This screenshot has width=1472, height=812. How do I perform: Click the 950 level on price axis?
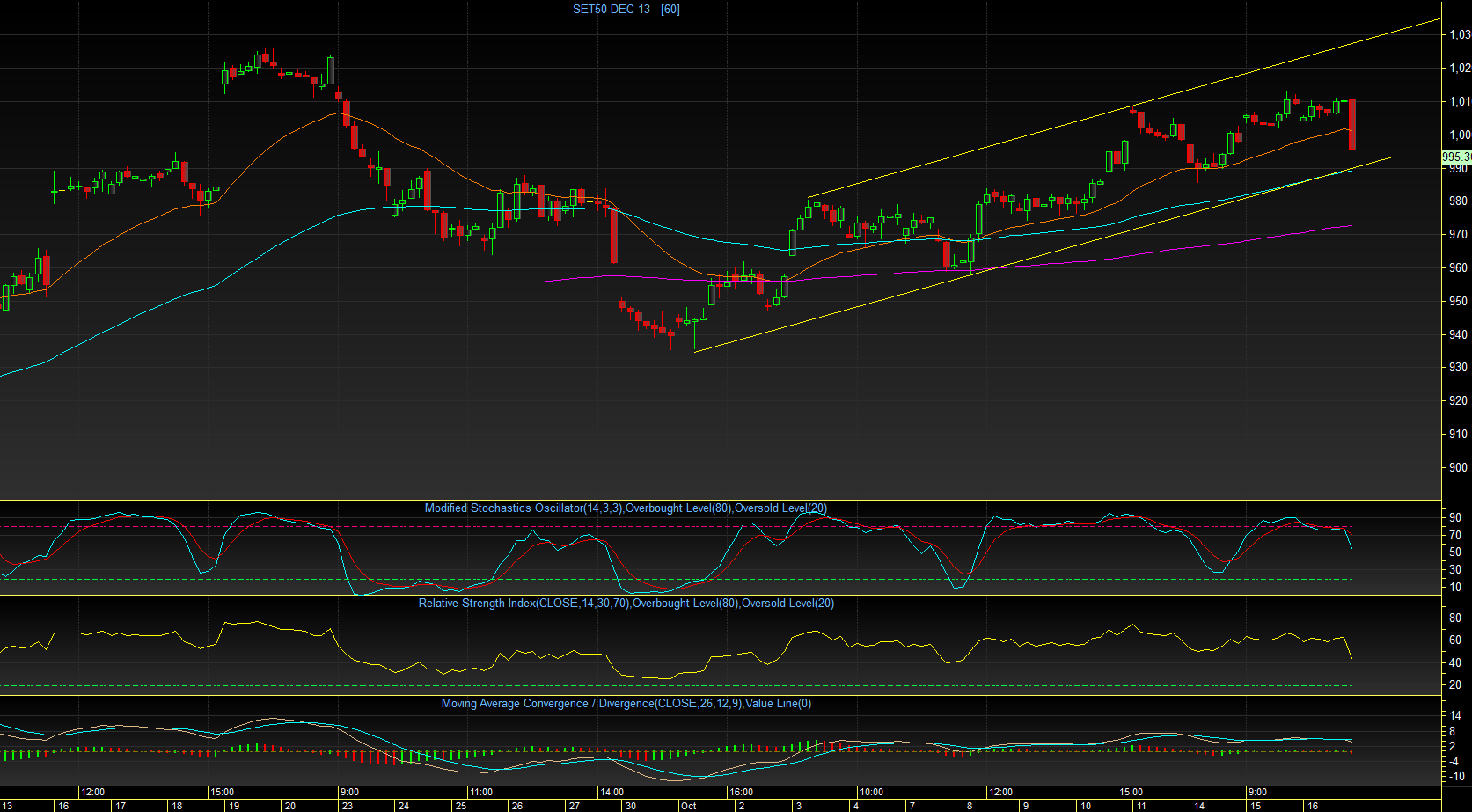[x=1459, y=302]
